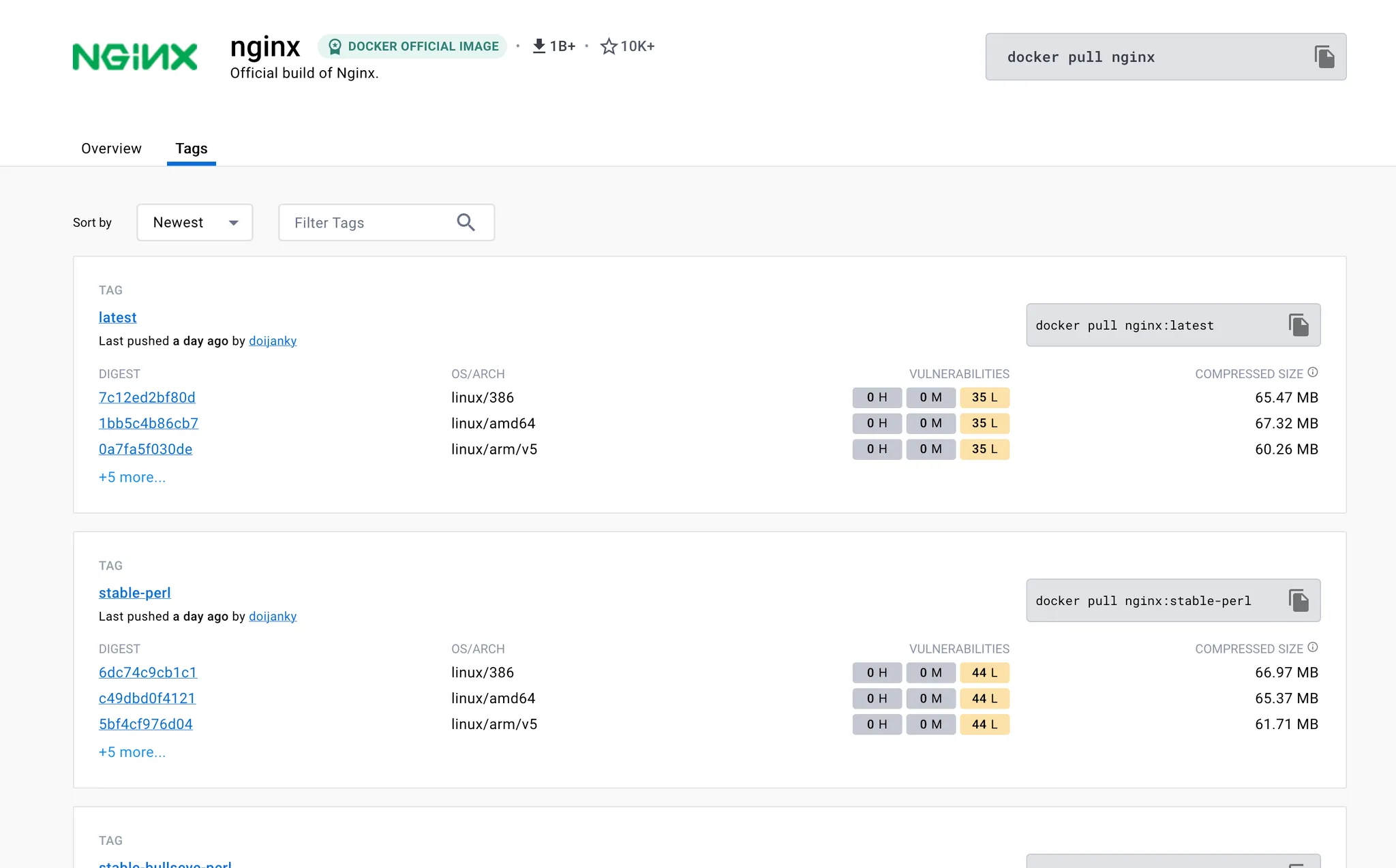The image size is (1396, 868).
Task: Click the search magnifier icon in Filter Tags
Action: coord(466,222)
